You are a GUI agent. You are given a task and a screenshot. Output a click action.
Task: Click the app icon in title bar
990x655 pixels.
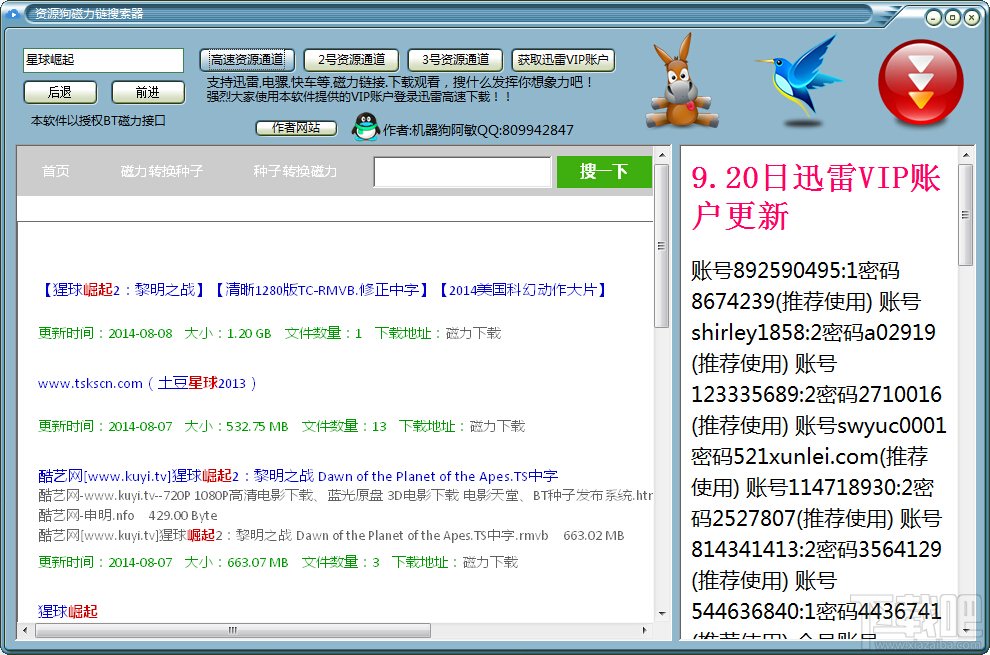[13, 13]
